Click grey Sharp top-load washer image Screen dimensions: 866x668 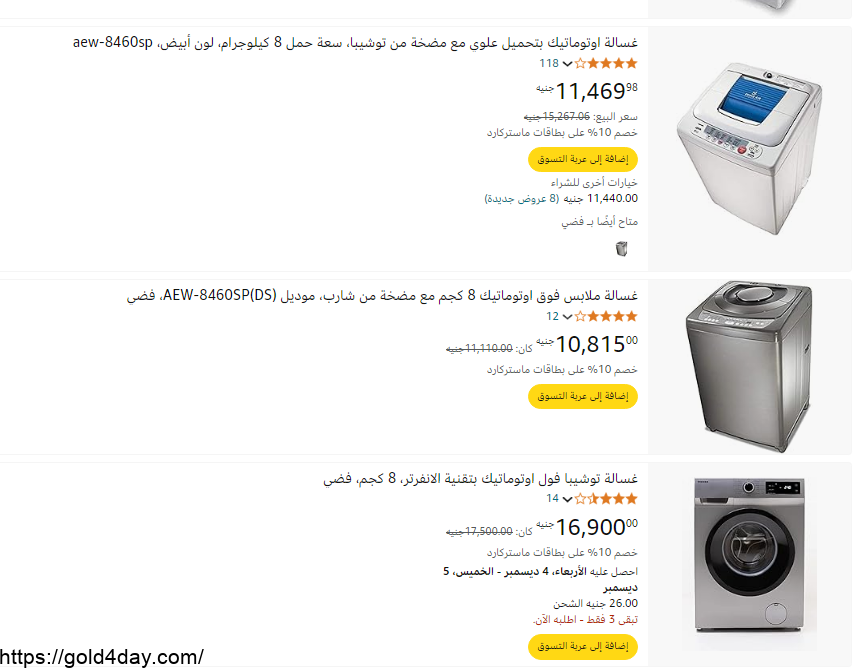pos(749,366)
